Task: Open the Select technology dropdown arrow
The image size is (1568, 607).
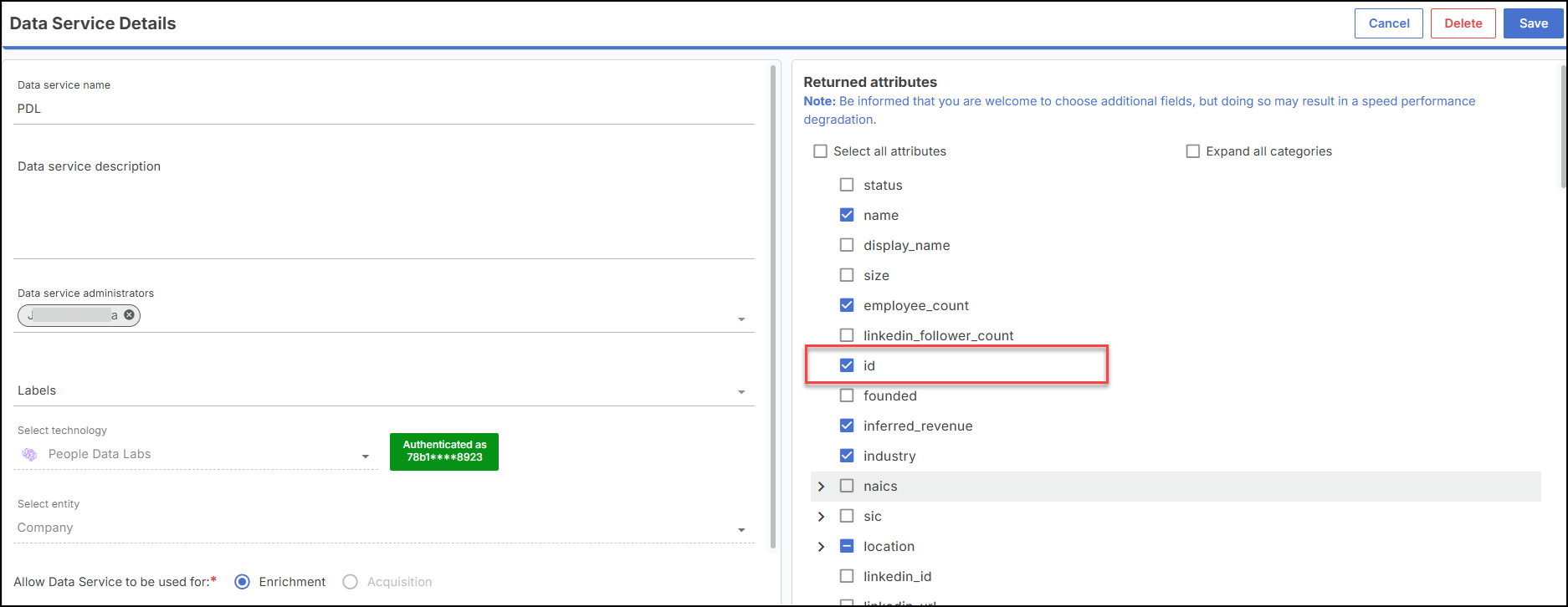Action: (x=365, y=457)
